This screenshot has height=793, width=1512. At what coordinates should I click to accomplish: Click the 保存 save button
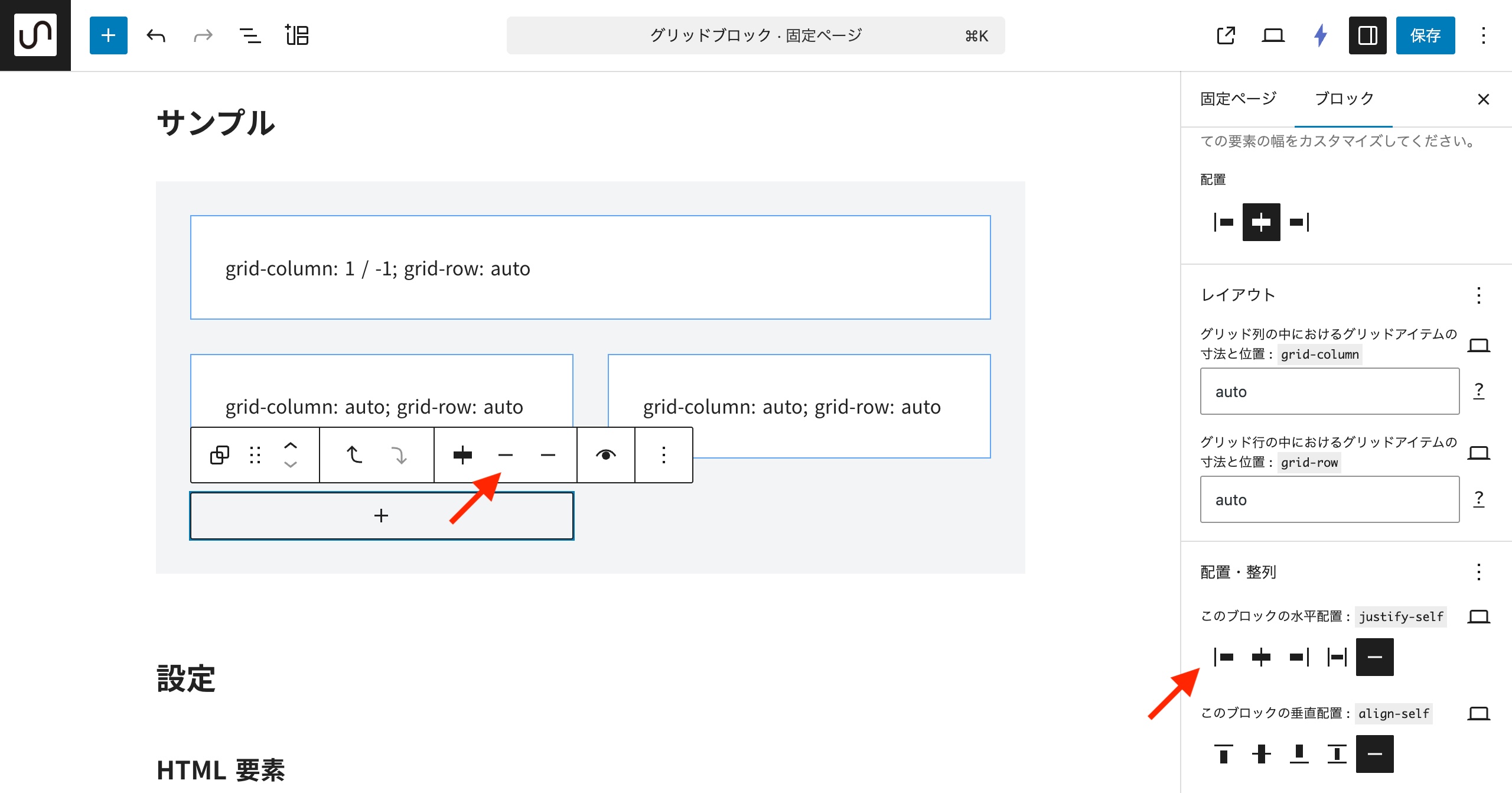(x=1425, y=35)
